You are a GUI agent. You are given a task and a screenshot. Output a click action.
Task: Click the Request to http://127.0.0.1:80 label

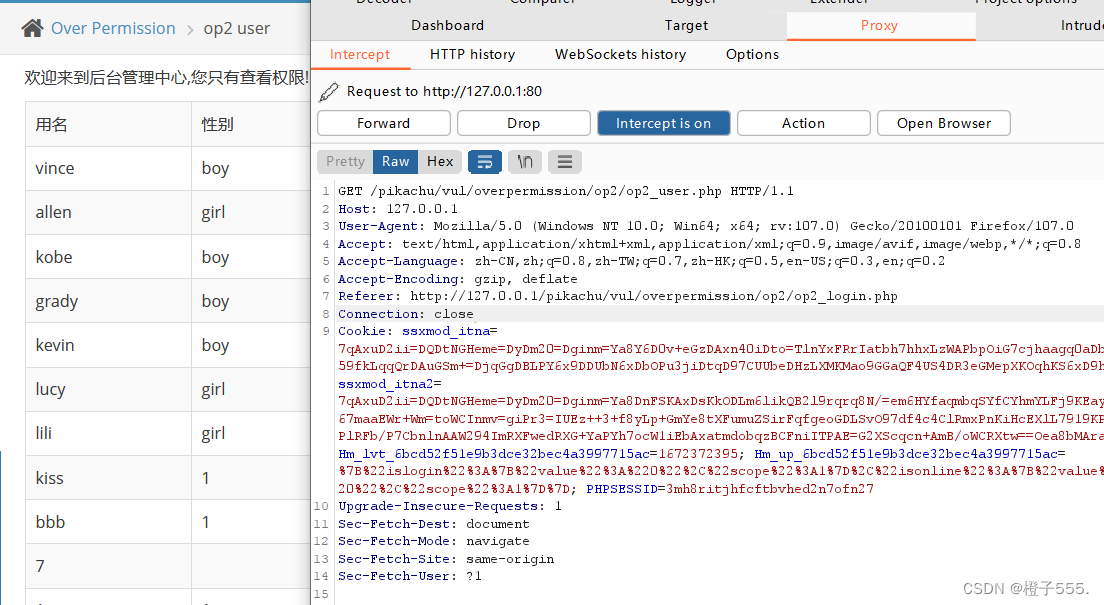click(444, 92)
